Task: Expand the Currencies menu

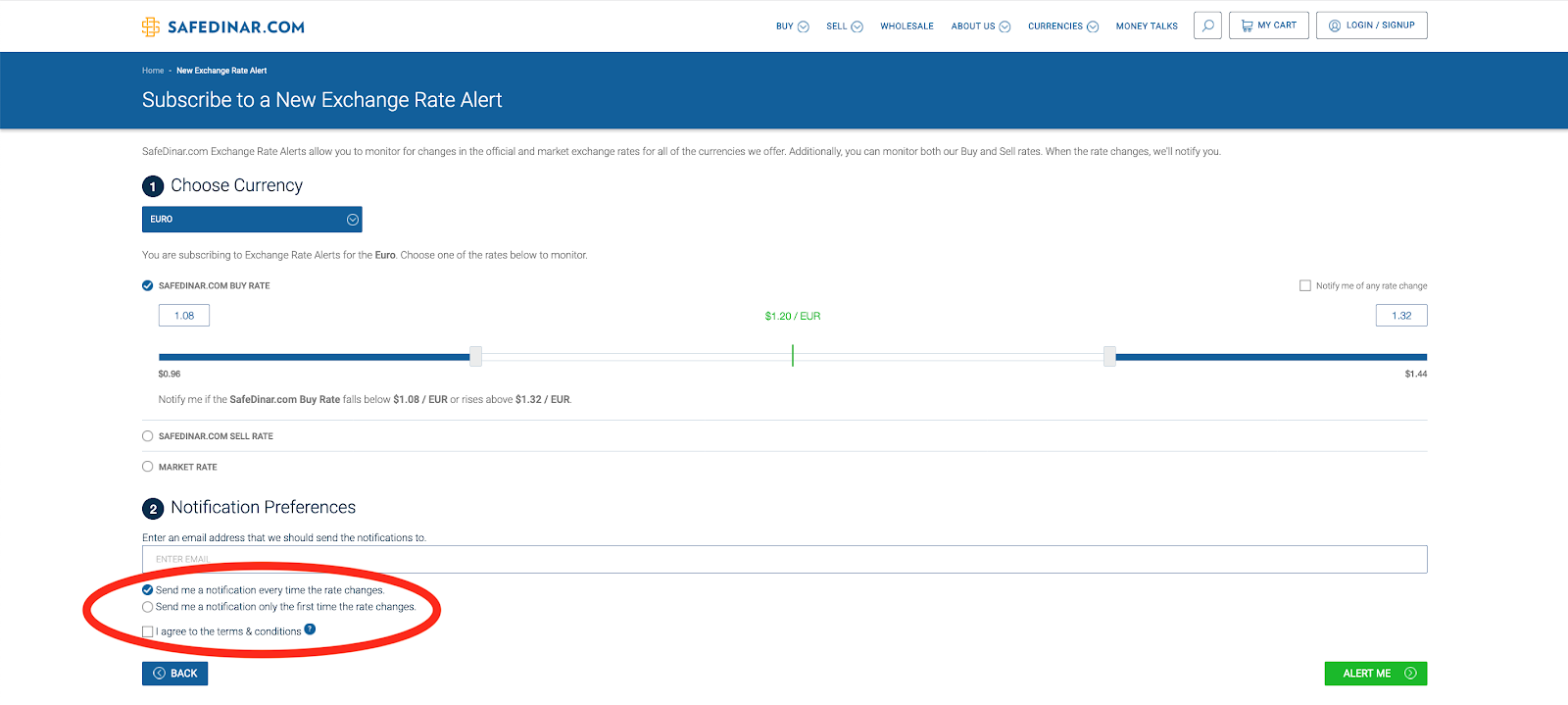Action: tap(1062, 26)
